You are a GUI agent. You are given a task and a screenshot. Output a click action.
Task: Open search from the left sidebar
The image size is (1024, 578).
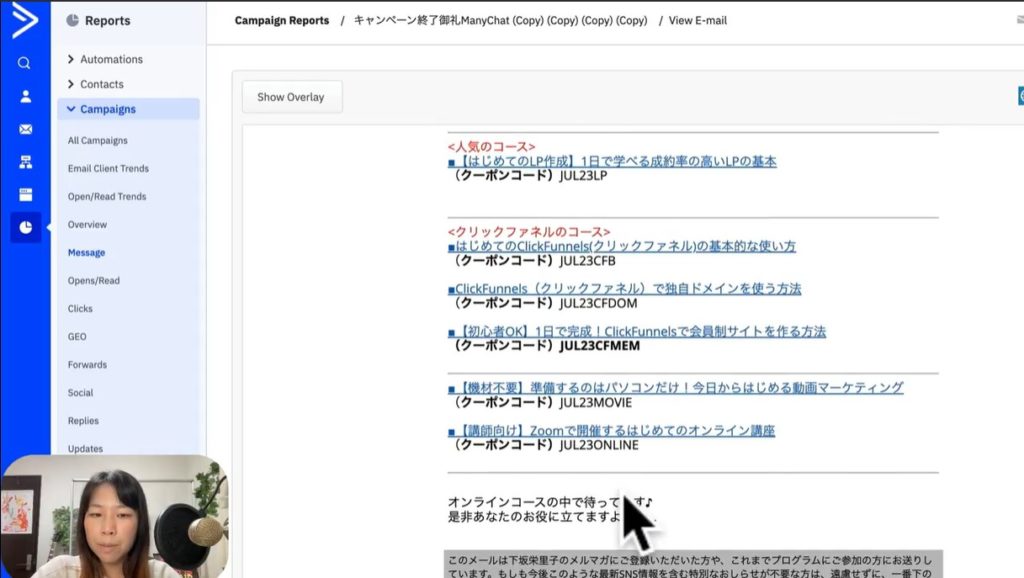(25, 63)
